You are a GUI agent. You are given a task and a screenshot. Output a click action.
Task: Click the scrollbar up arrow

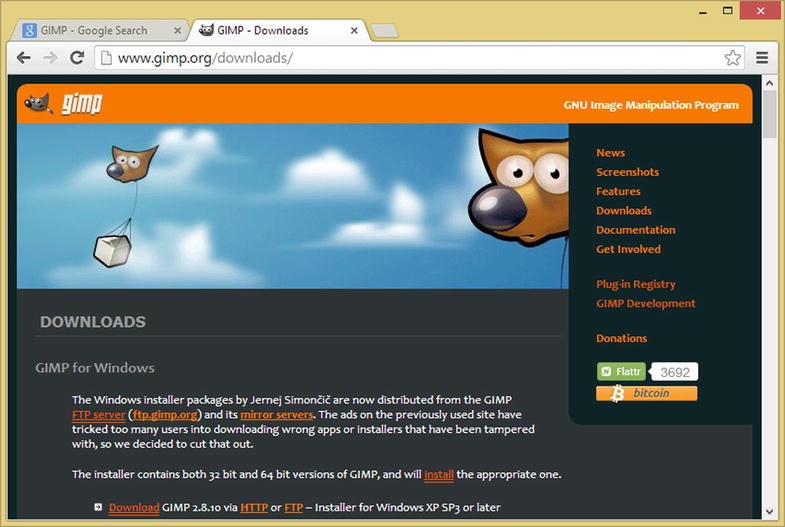pyautogui.click(x=769, y=84)
